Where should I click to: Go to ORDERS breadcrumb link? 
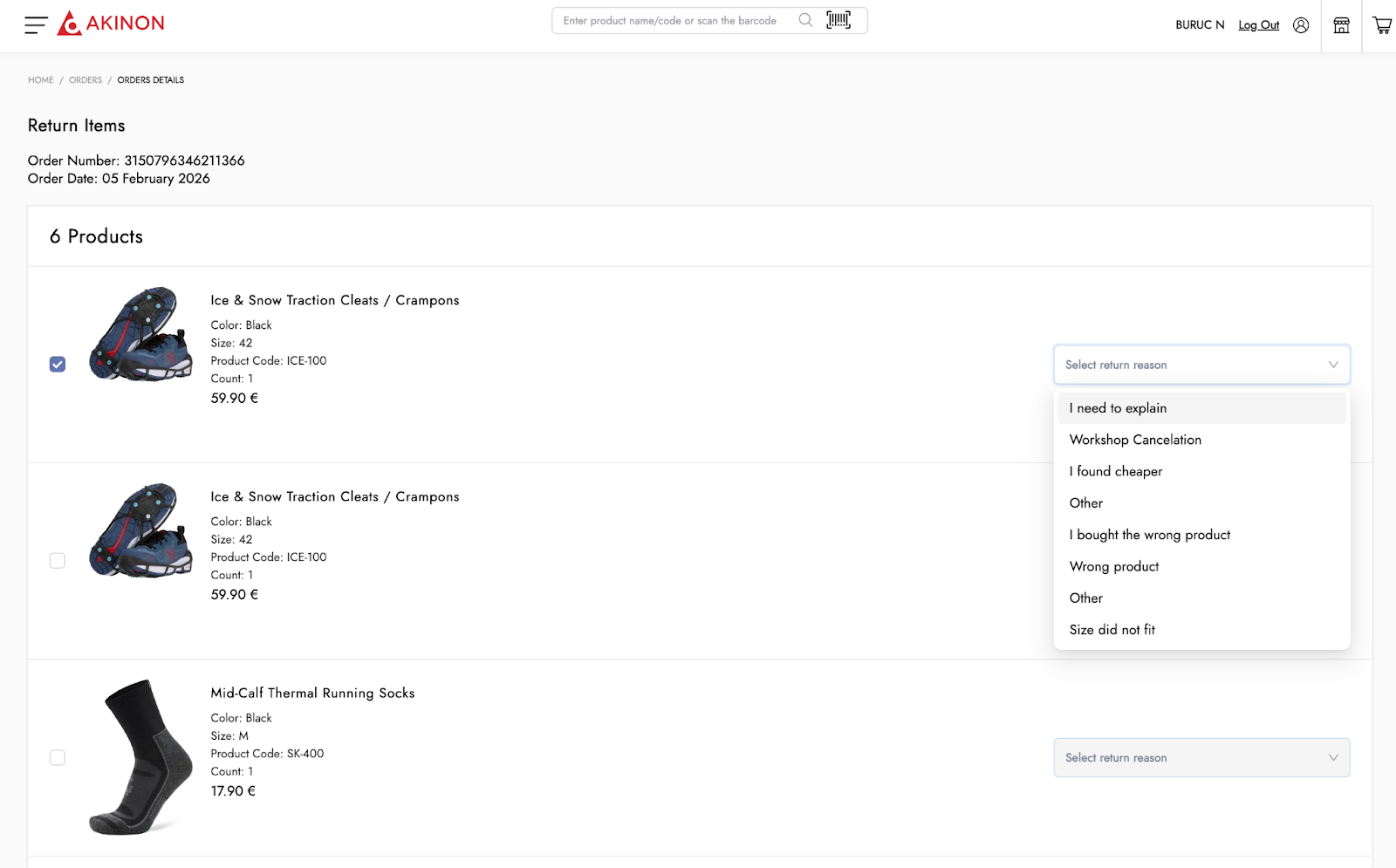[x=86, y=80]
